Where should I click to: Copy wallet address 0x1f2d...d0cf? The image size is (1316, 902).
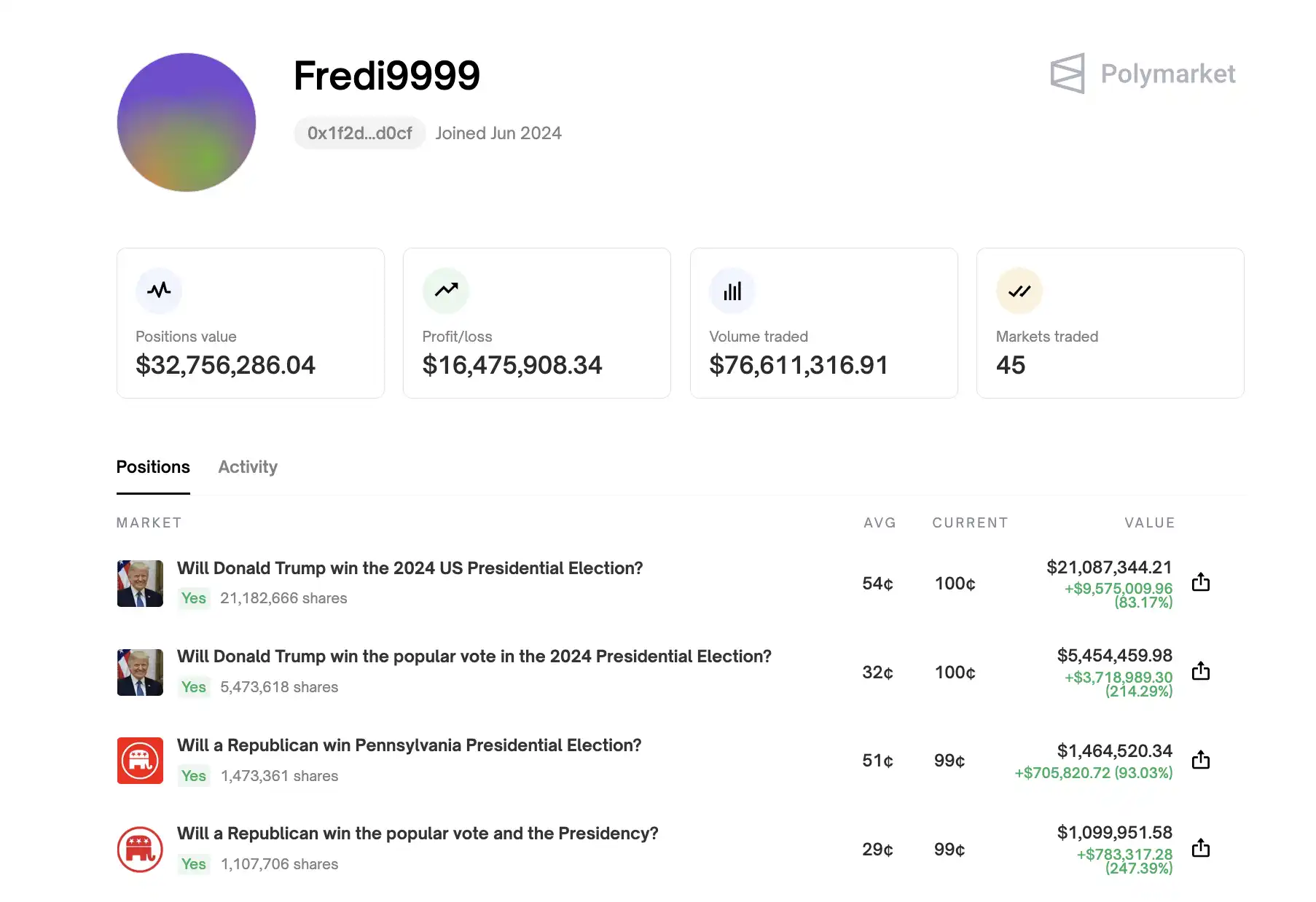(x=359, y=133)
